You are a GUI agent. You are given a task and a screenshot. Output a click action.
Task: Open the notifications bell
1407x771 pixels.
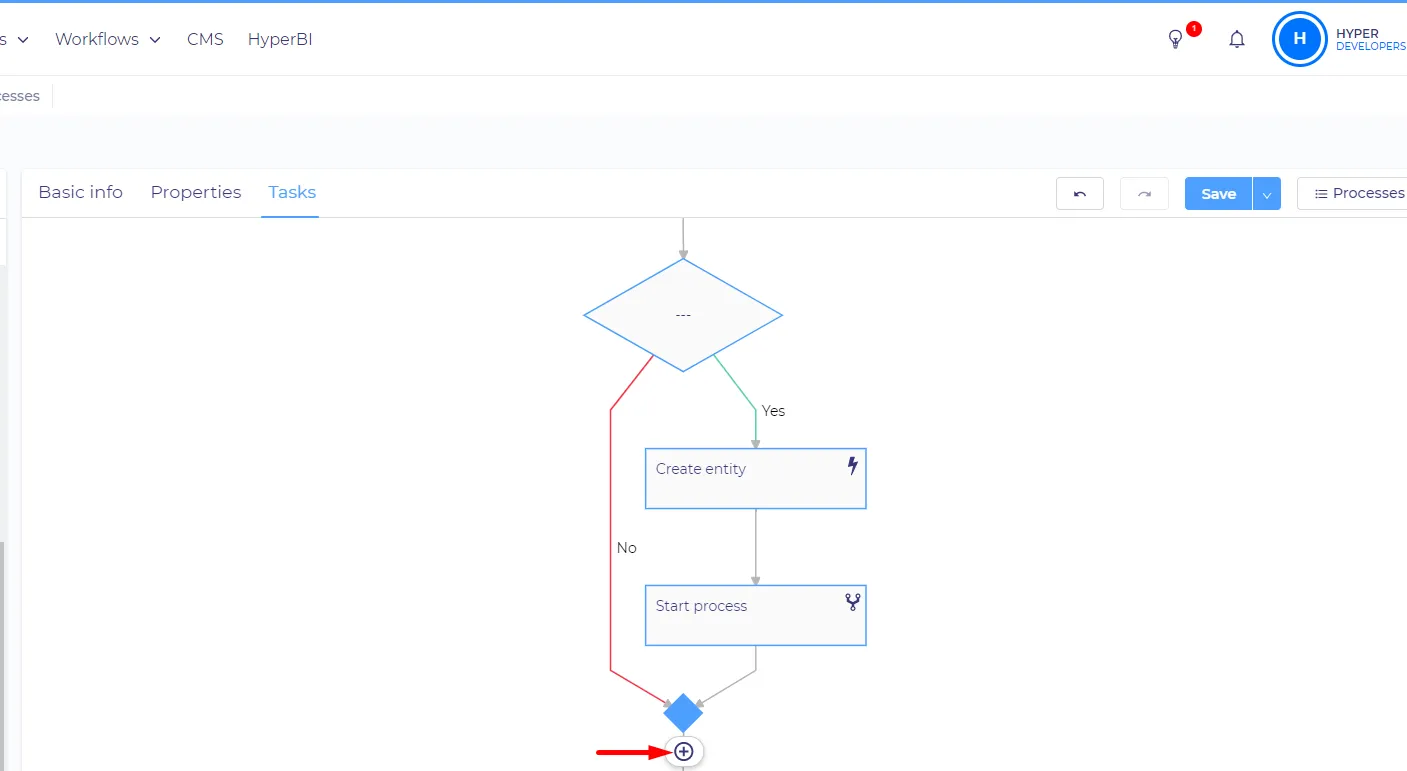pos(1237,40)
